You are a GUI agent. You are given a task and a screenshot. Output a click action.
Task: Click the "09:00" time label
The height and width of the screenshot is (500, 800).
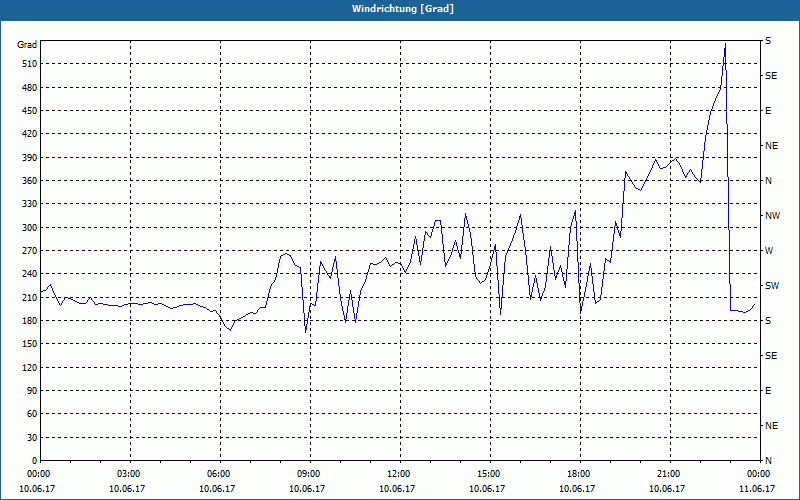(x=308, y=474)
